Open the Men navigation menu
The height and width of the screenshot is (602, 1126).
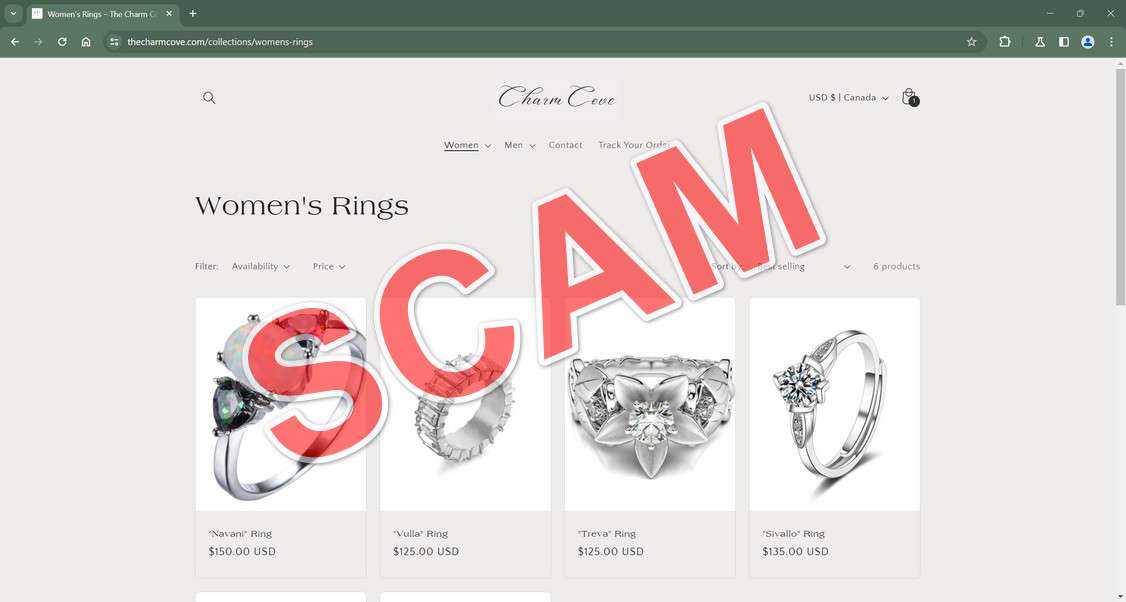[520, 145]
